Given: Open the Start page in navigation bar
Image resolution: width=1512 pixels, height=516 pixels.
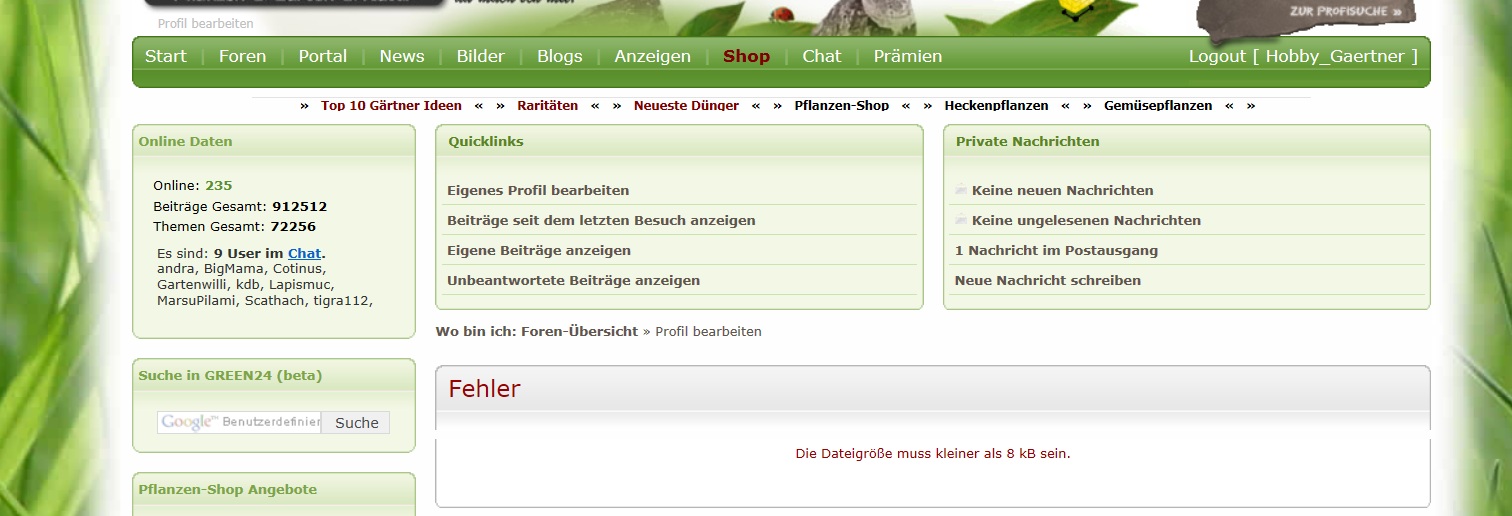Looking at the screenshot, I should pyautogui.click(x=165, y=56).
